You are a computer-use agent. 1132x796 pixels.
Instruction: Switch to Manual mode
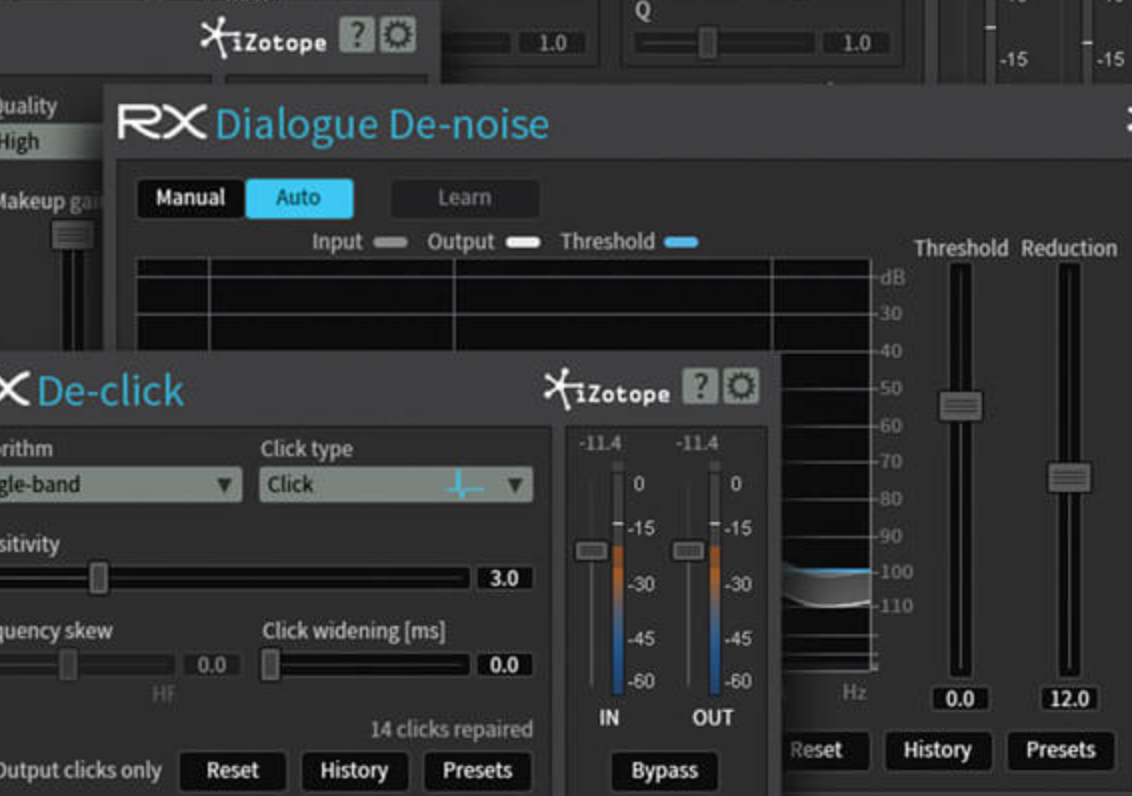click(189, 198)
